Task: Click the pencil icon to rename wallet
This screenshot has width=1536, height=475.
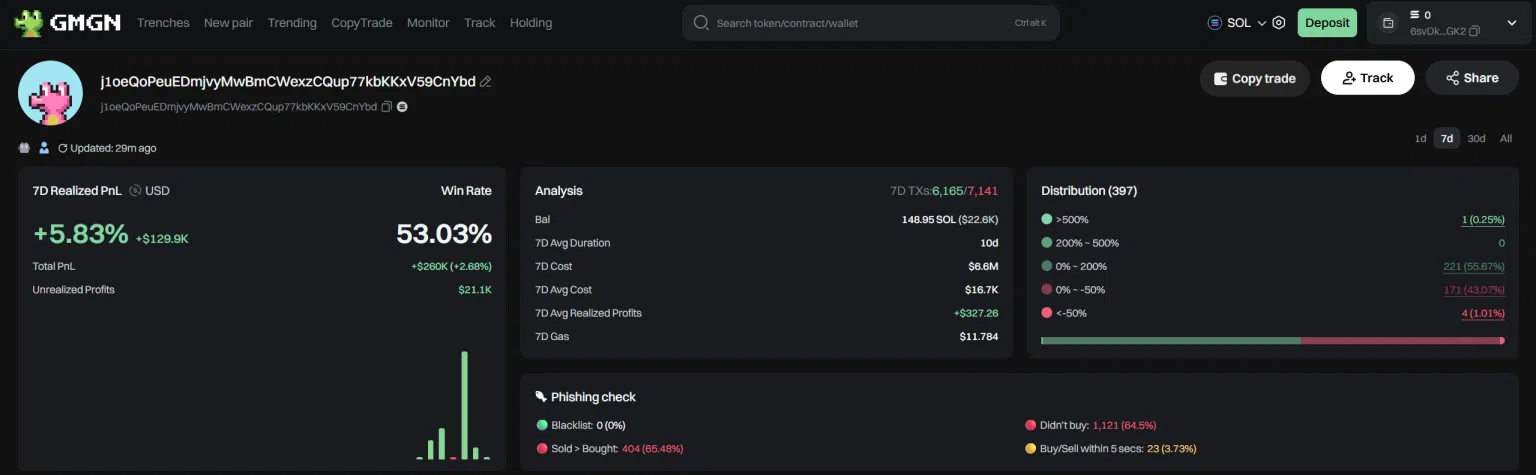Action: (x=486, y=82)
